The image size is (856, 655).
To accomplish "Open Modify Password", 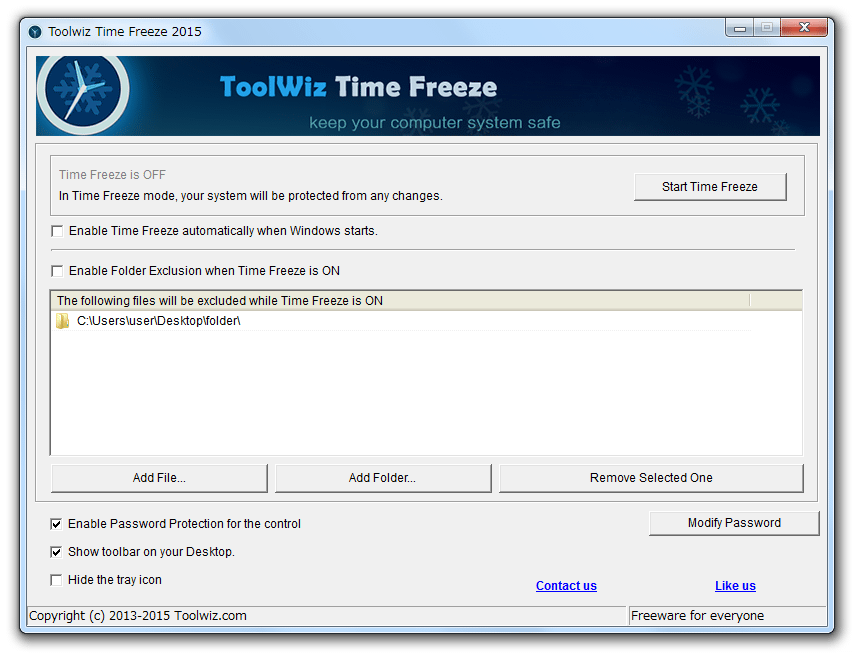I will coord(734,523).
